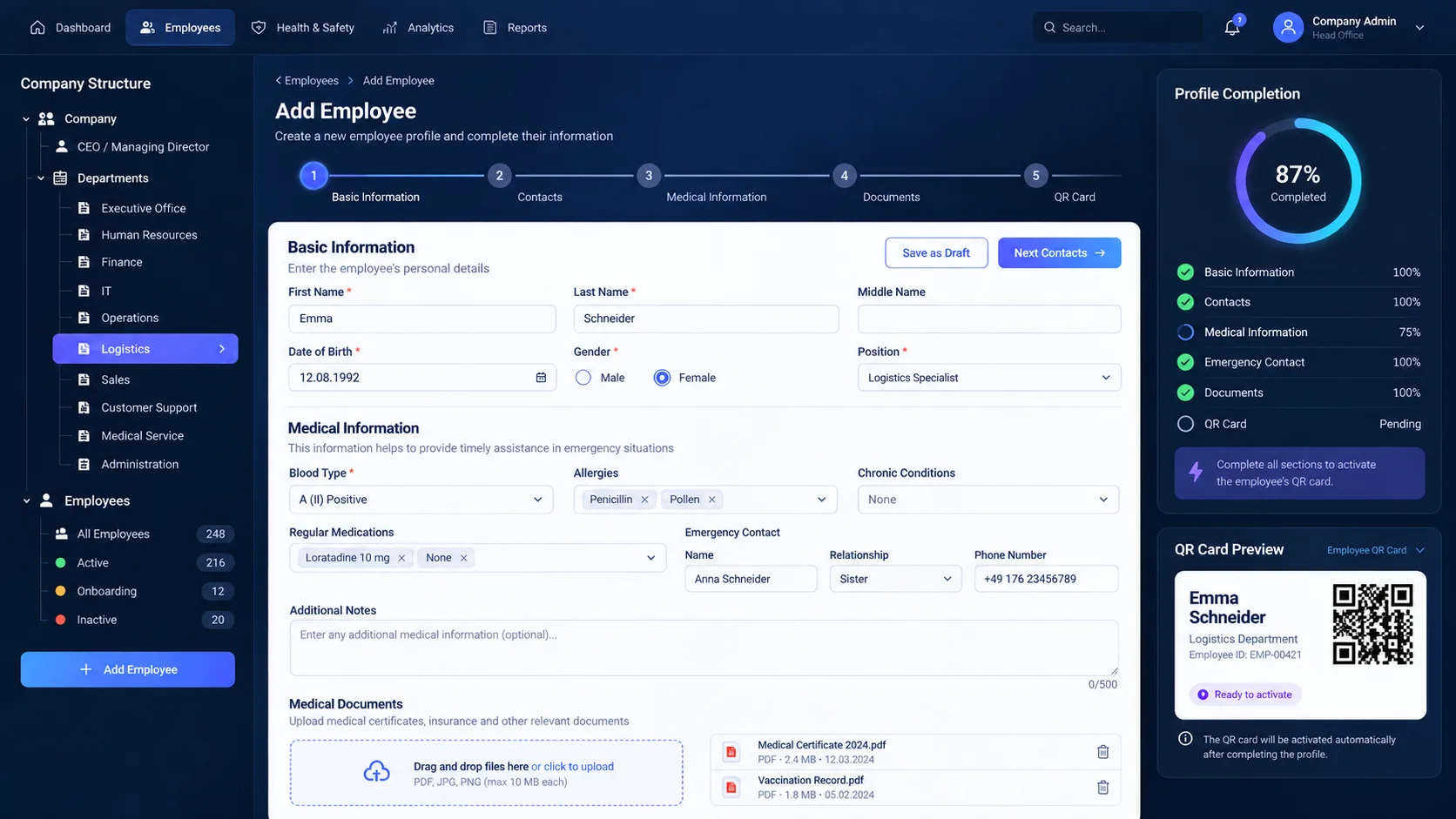Click the cloud upload icon
Viewport: 1456px width, 819px height.
376,772
